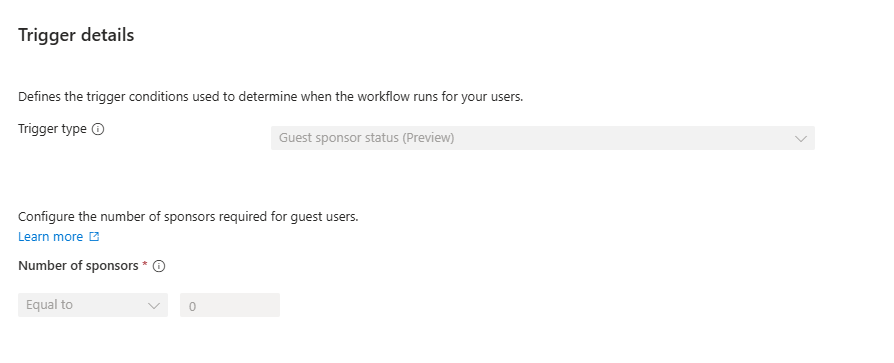Image resolution: width=894 pixels, height=363 pixels.
Task: Click the chevron in the Equal to dropdown
Action: click(x=154, y=305)
